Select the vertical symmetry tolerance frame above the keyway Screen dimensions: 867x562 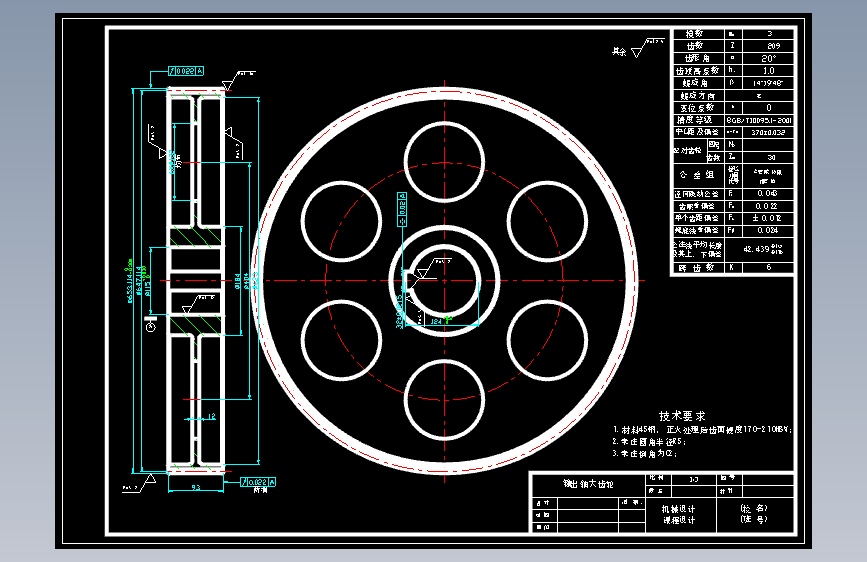[402, 209]
